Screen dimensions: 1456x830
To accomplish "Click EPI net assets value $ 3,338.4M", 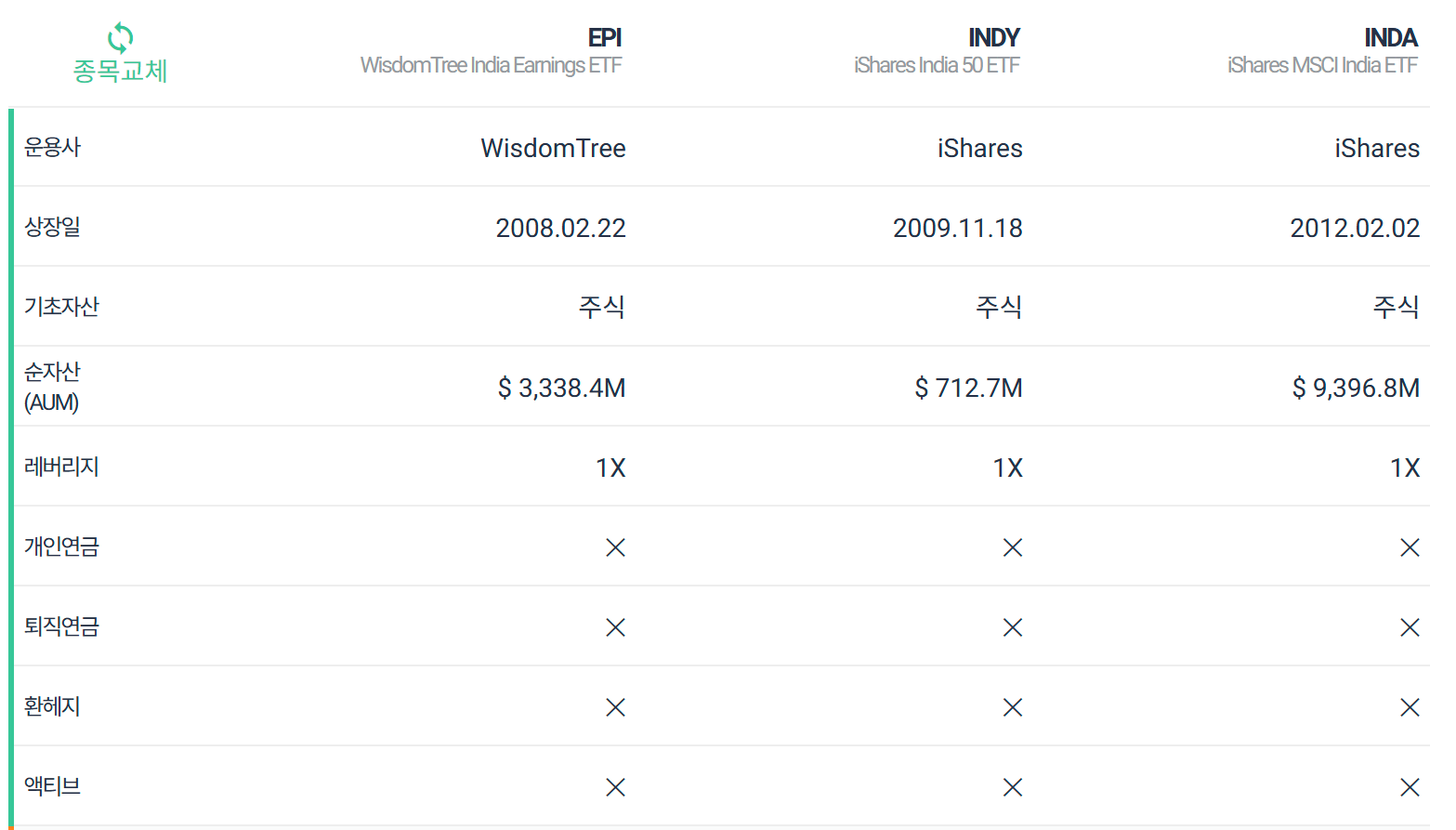I will tap(562, 388).
